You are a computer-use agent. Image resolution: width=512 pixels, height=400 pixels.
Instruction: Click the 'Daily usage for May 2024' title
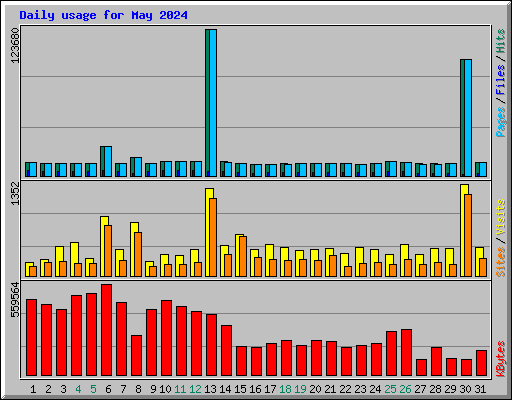pyautogui.click(x=103, y=15)
